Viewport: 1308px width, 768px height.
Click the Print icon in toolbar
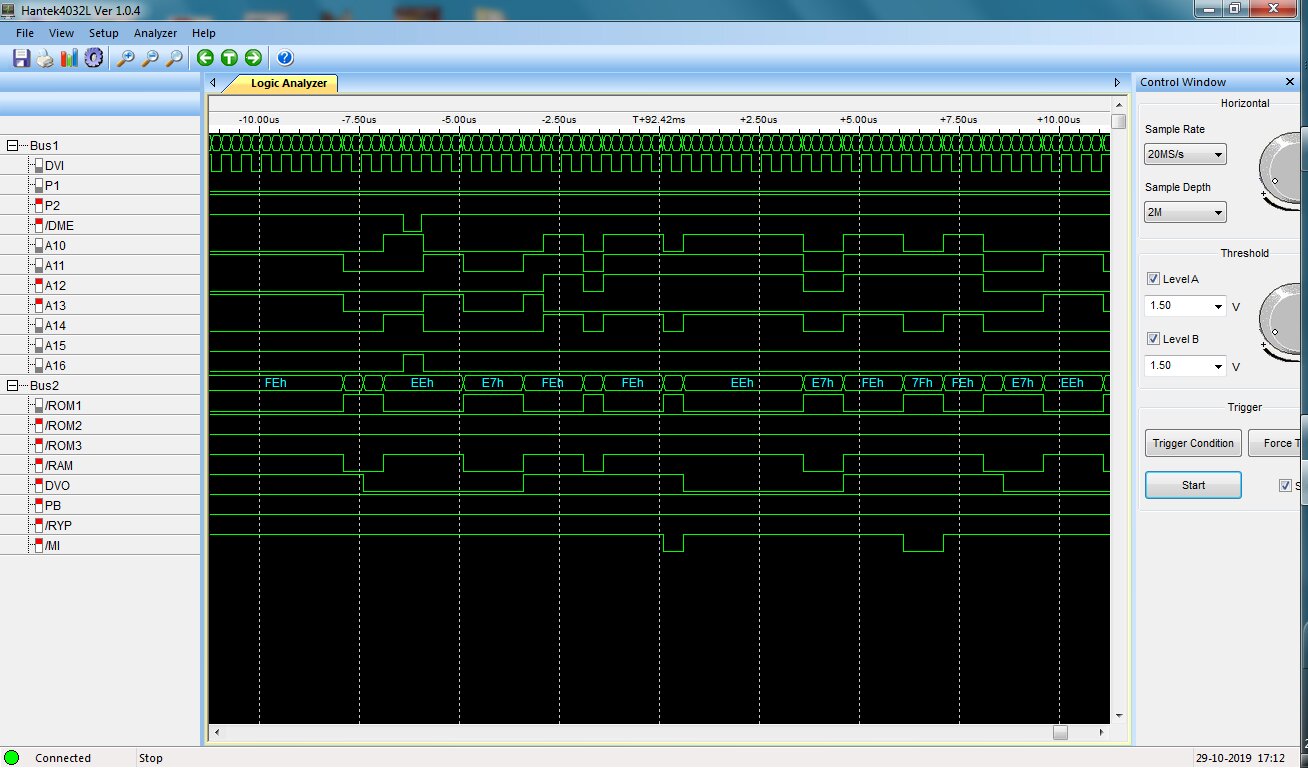point(45,58)
